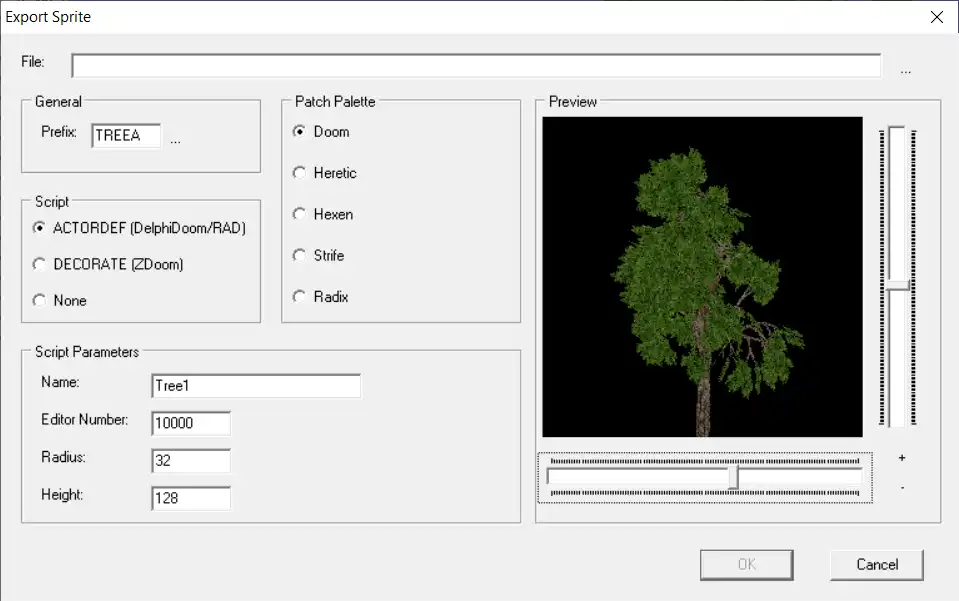Click the 'Patch Palette' group label

(x=335, y=101)
